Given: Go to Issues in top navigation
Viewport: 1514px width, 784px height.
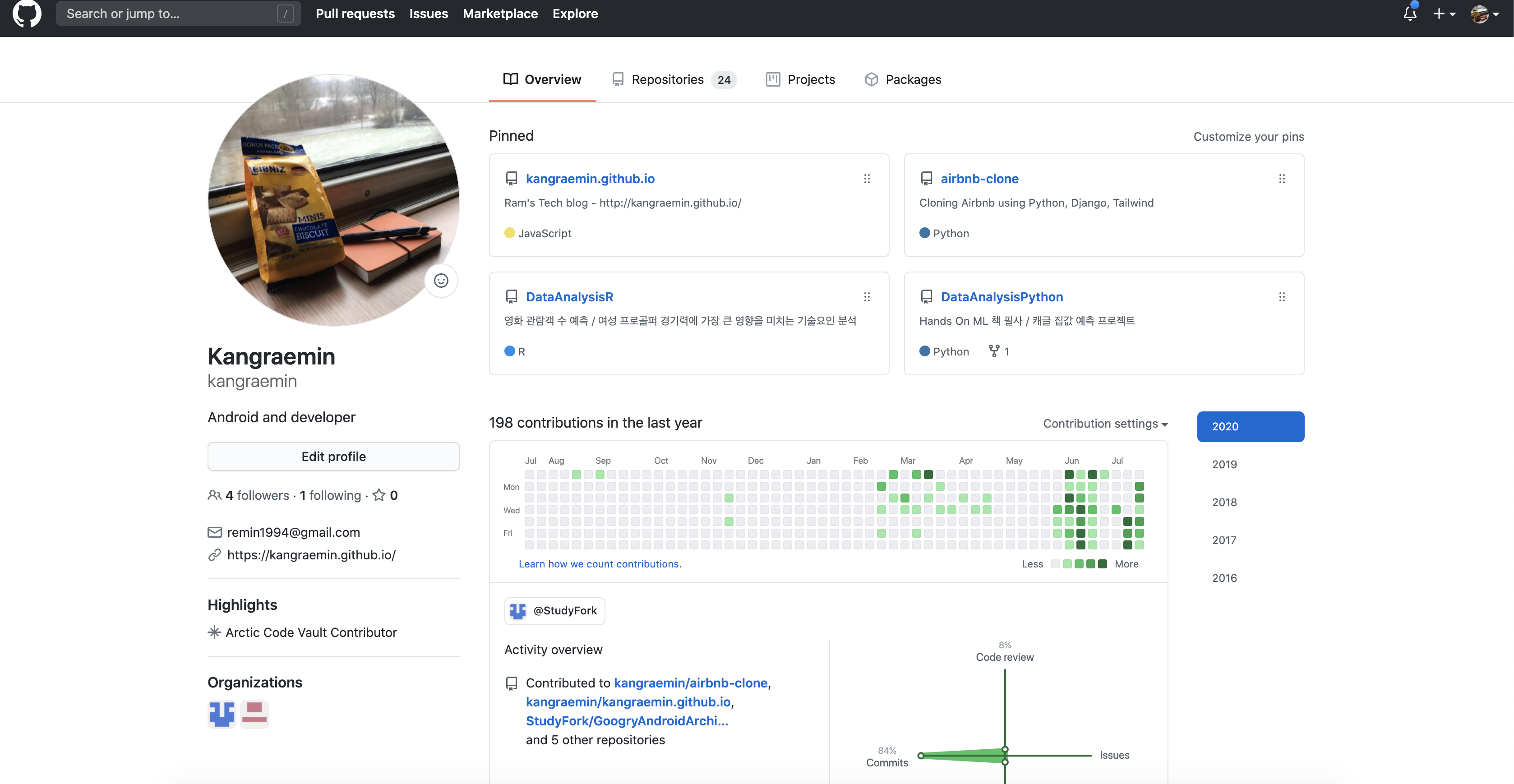Looking at the screenshot, I should [429, 14].
